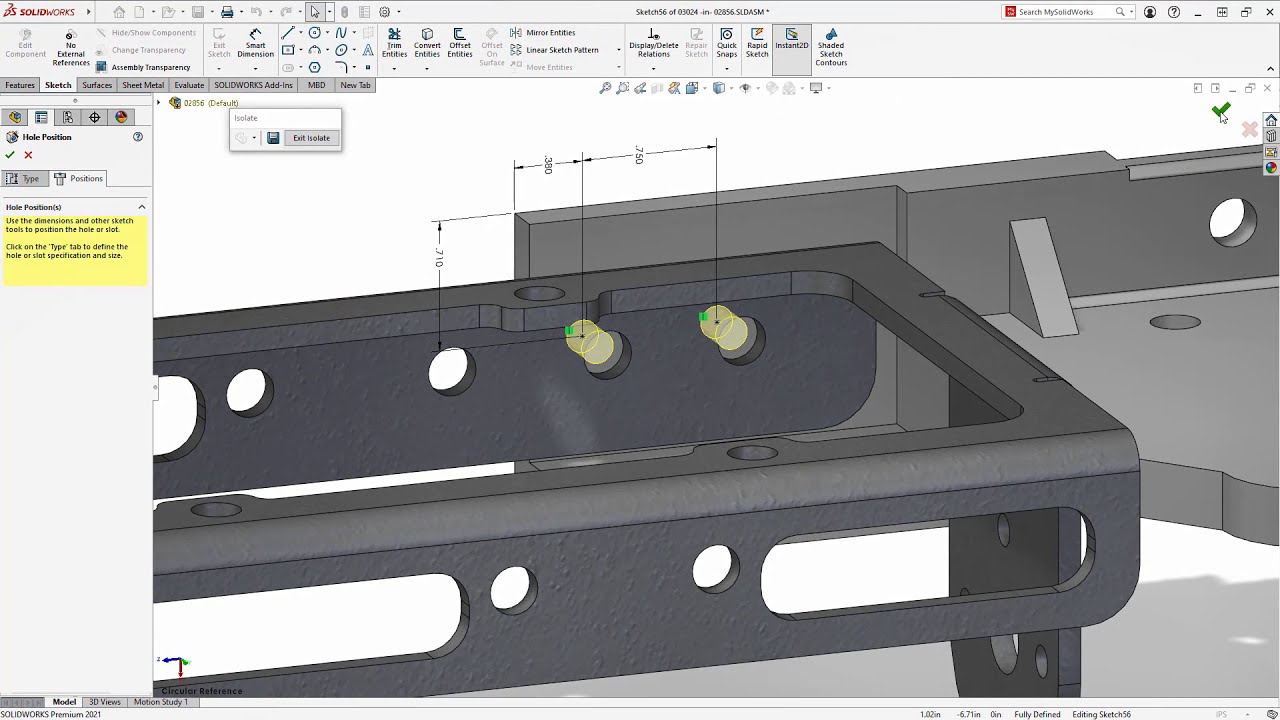Screen dimensions: 1280x720
Task: Confirm sketch with corner green checkmark
Action: pyautogui.click(x=1221, y=110)
